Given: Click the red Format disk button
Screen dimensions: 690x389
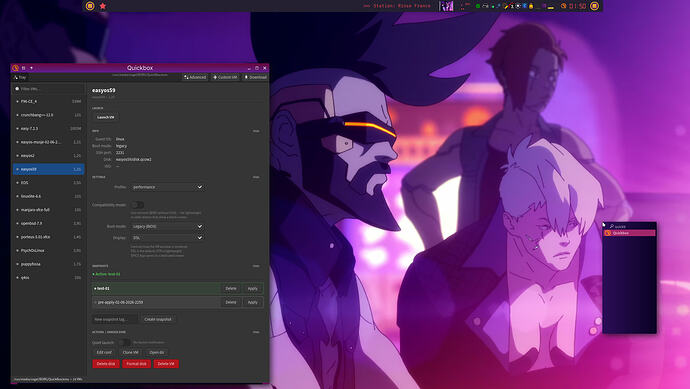Looking at the screenshot, I should coord(136,364).
